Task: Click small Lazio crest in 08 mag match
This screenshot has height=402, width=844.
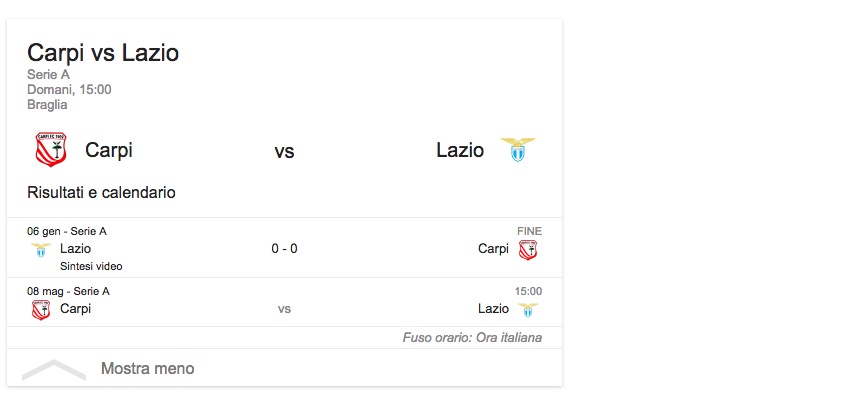Action: [528, 309]
